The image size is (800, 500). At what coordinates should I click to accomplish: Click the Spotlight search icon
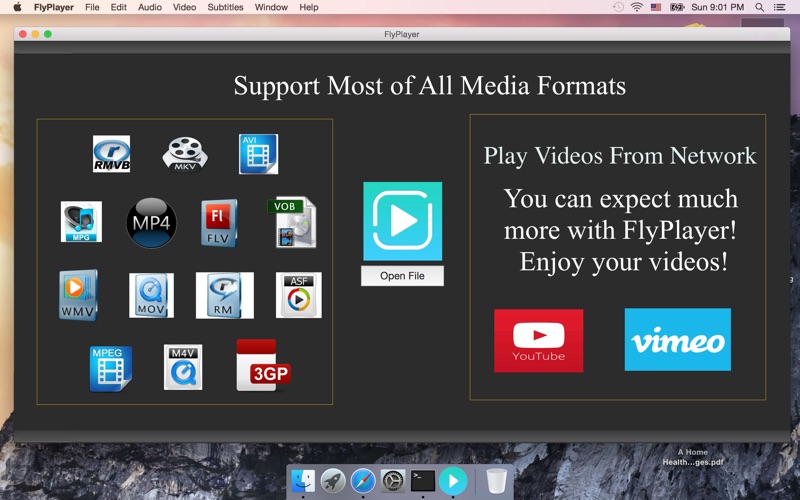760,7
